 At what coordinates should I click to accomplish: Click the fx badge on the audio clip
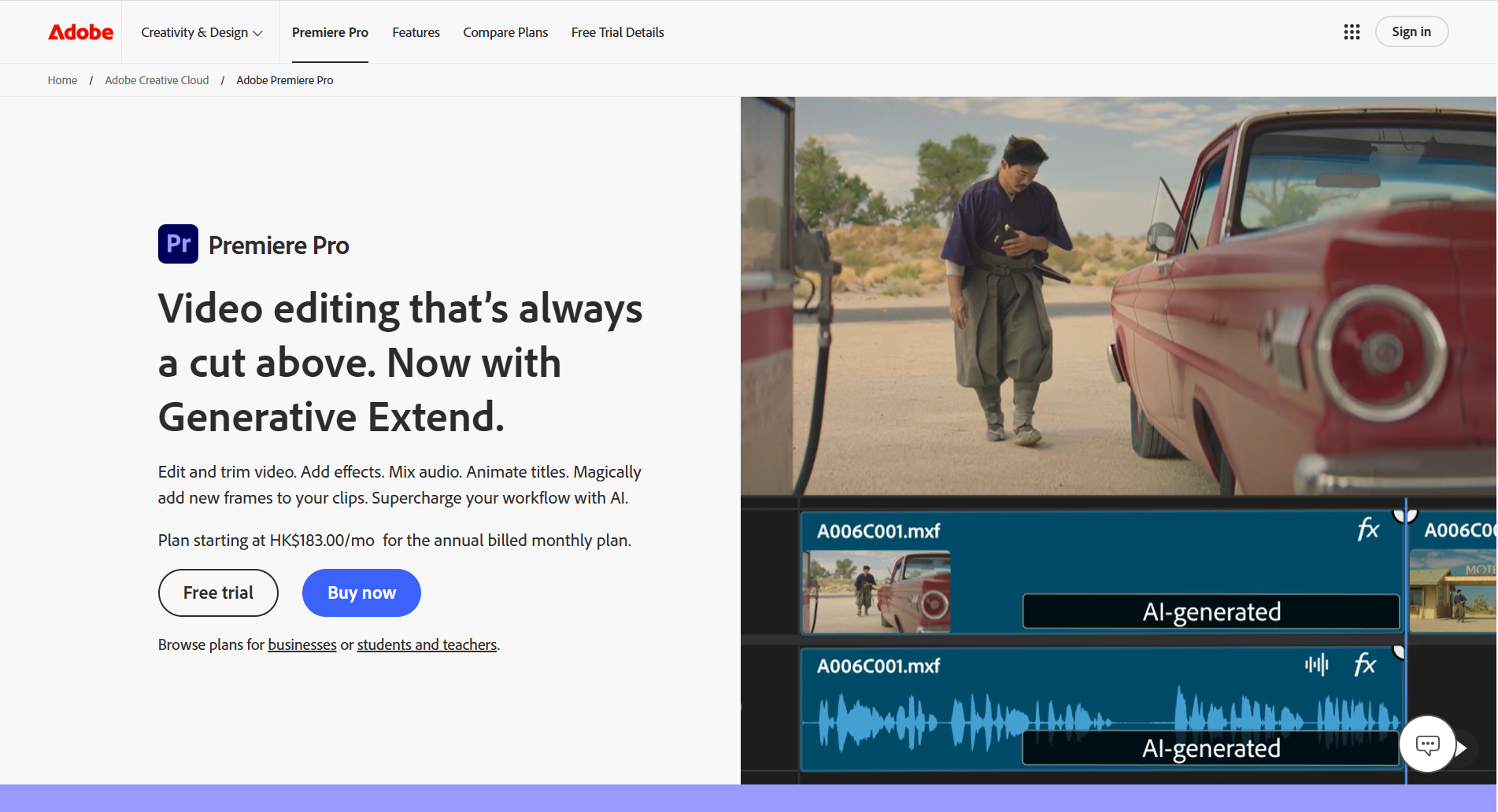tap(1367, 665)
